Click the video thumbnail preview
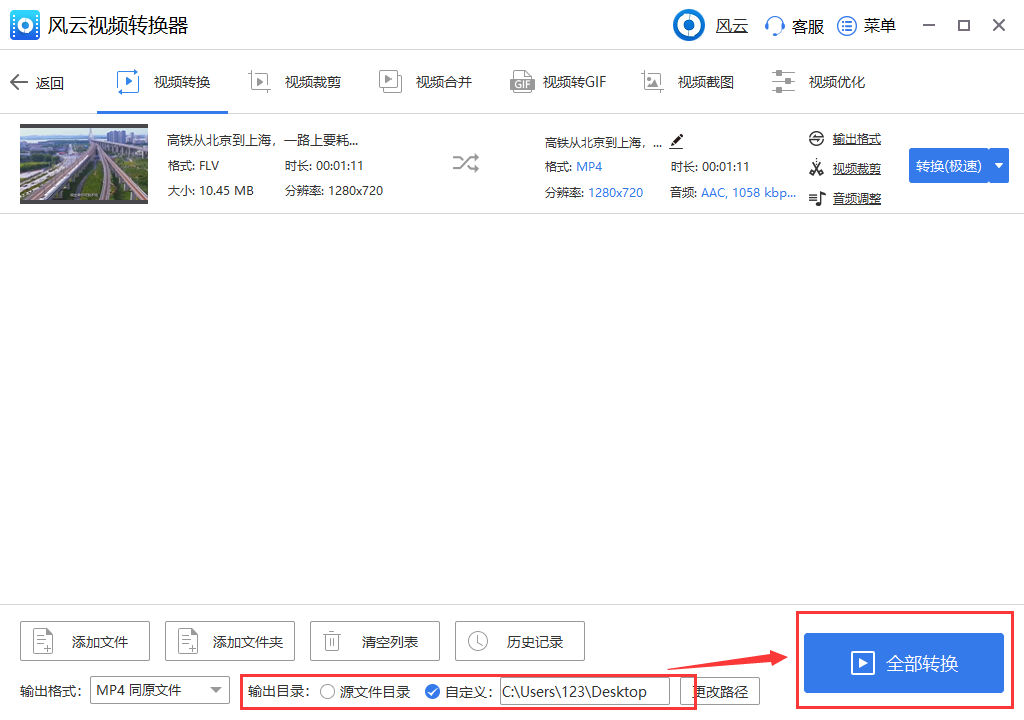1024x720 pixels. tap(84, 163)
